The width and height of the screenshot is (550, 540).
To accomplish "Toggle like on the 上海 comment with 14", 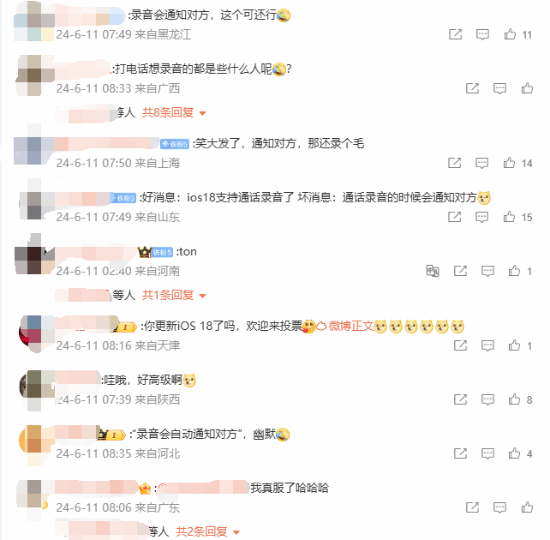I will point(509,163).
